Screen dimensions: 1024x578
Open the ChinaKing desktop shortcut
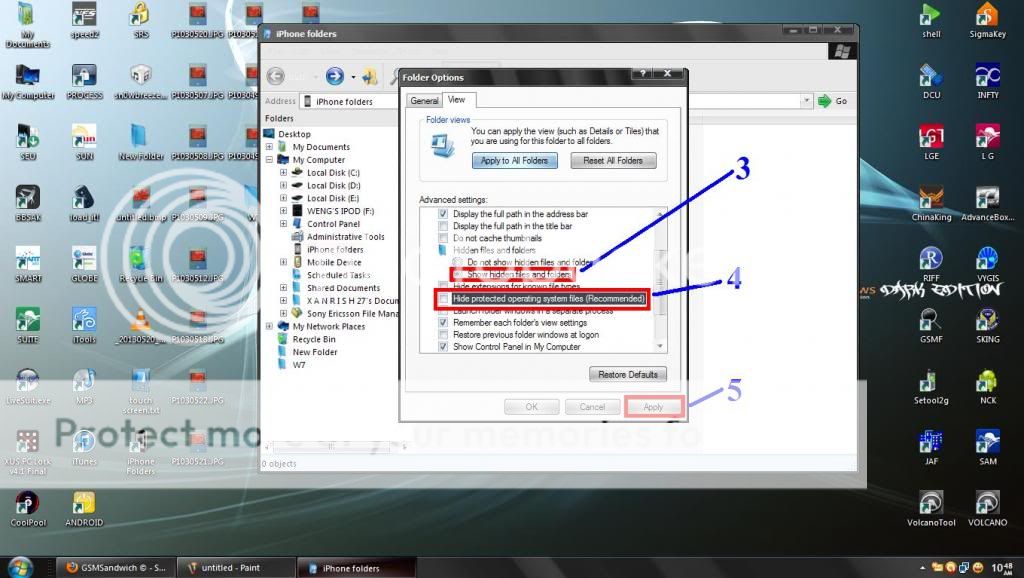click(x=931, y=199)
